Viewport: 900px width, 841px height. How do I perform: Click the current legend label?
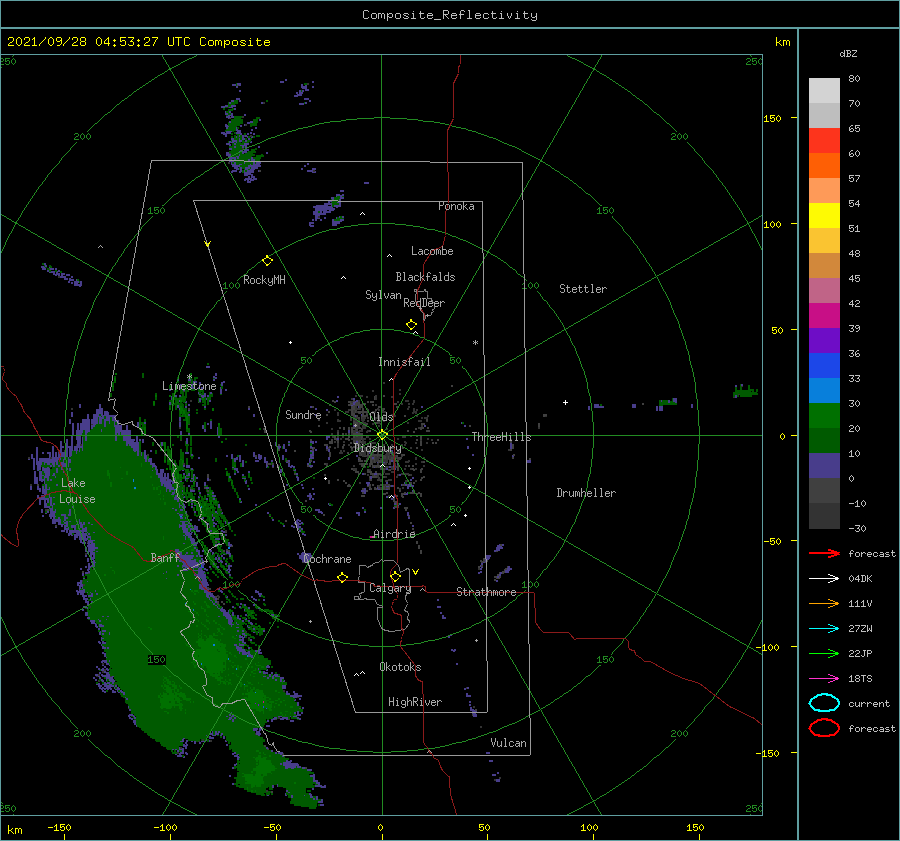pyautogui.click(x=868, y=703)
